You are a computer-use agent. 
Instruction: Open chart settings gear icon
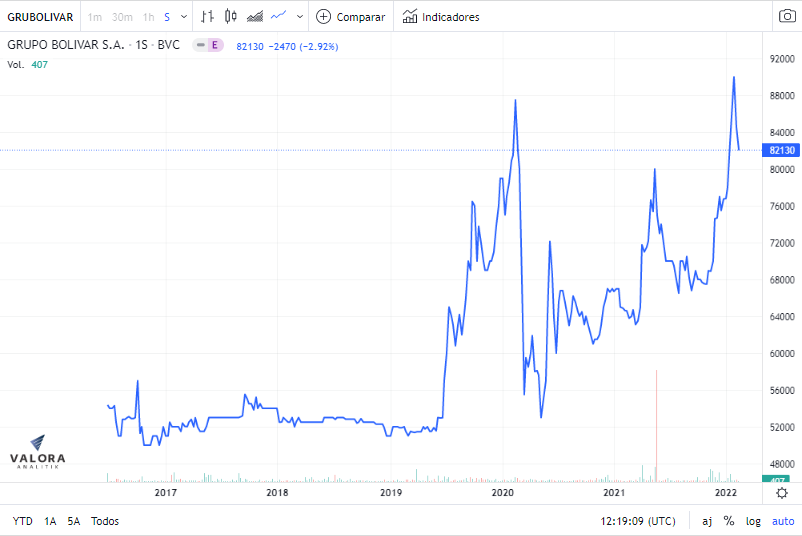(782, 493)
